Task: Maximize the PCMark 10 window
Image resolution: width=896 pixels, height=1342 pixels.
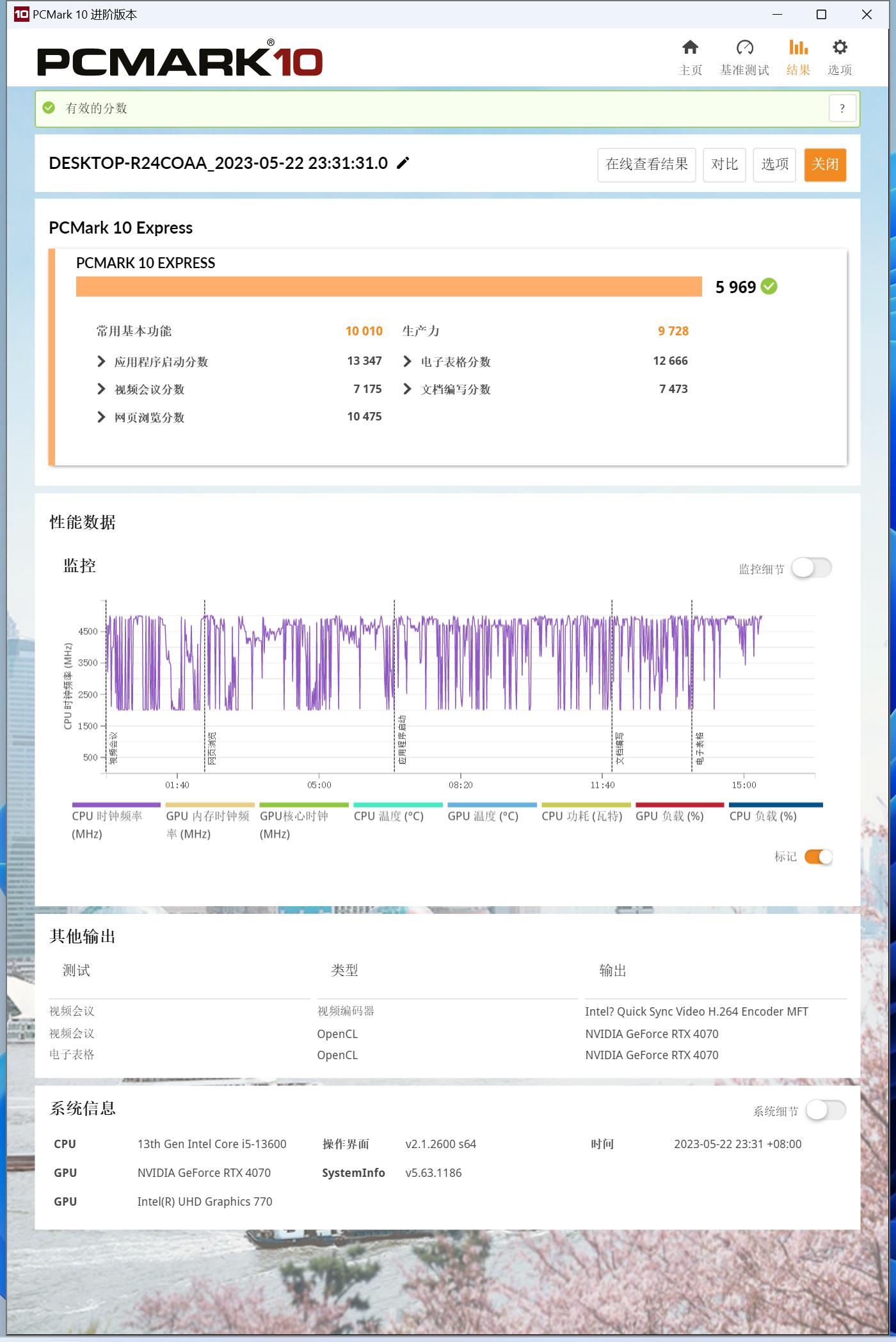Action: point(822,14)
